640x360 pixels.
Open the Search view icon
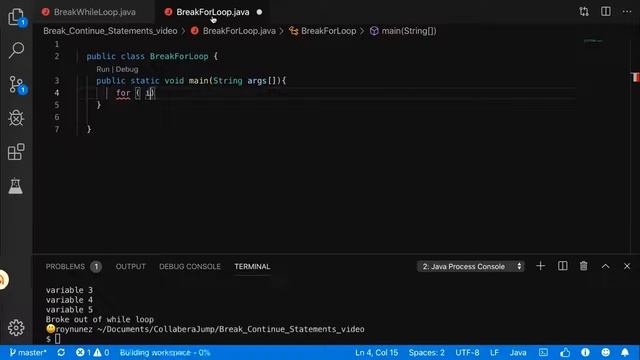pyautogui.click(x=16, y=50)
